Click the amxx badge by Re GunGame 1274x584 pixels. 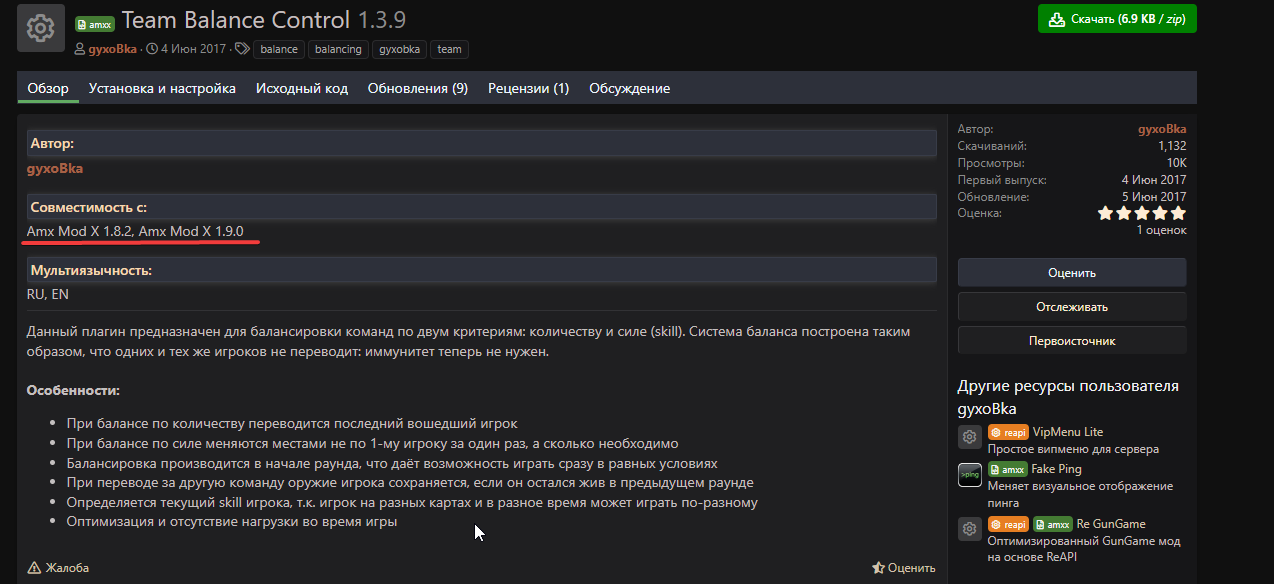[x=1053, y=524]
